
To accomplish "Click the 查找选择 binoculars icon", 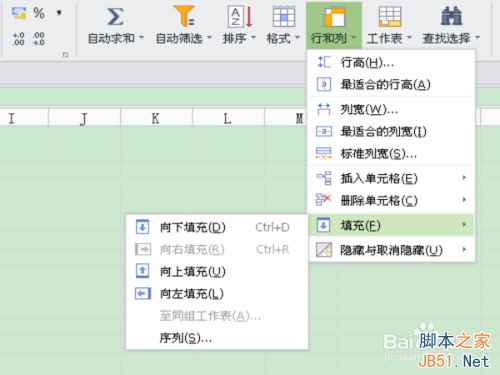I will [451, 16].
